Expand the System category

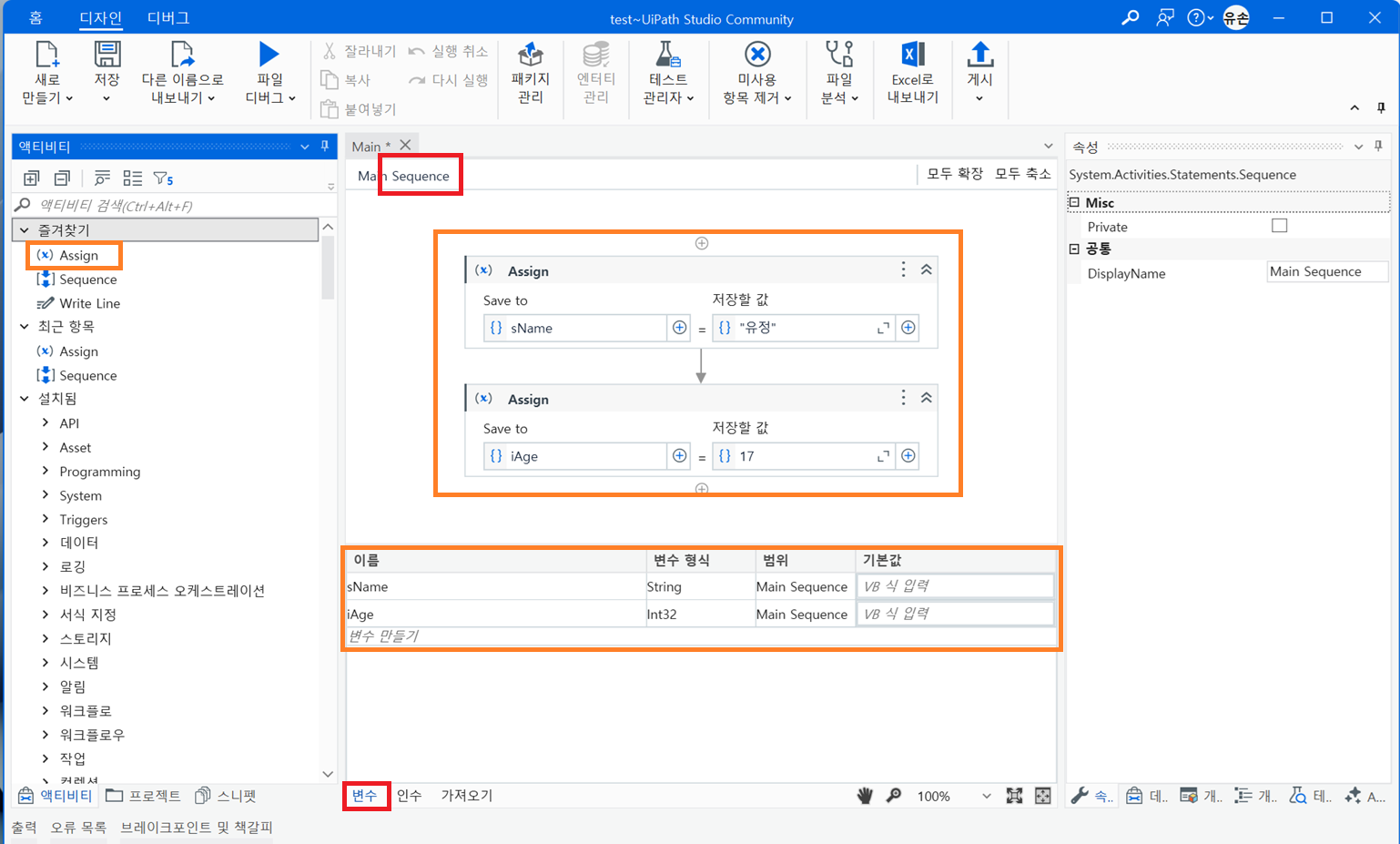[x=46, y=495]
